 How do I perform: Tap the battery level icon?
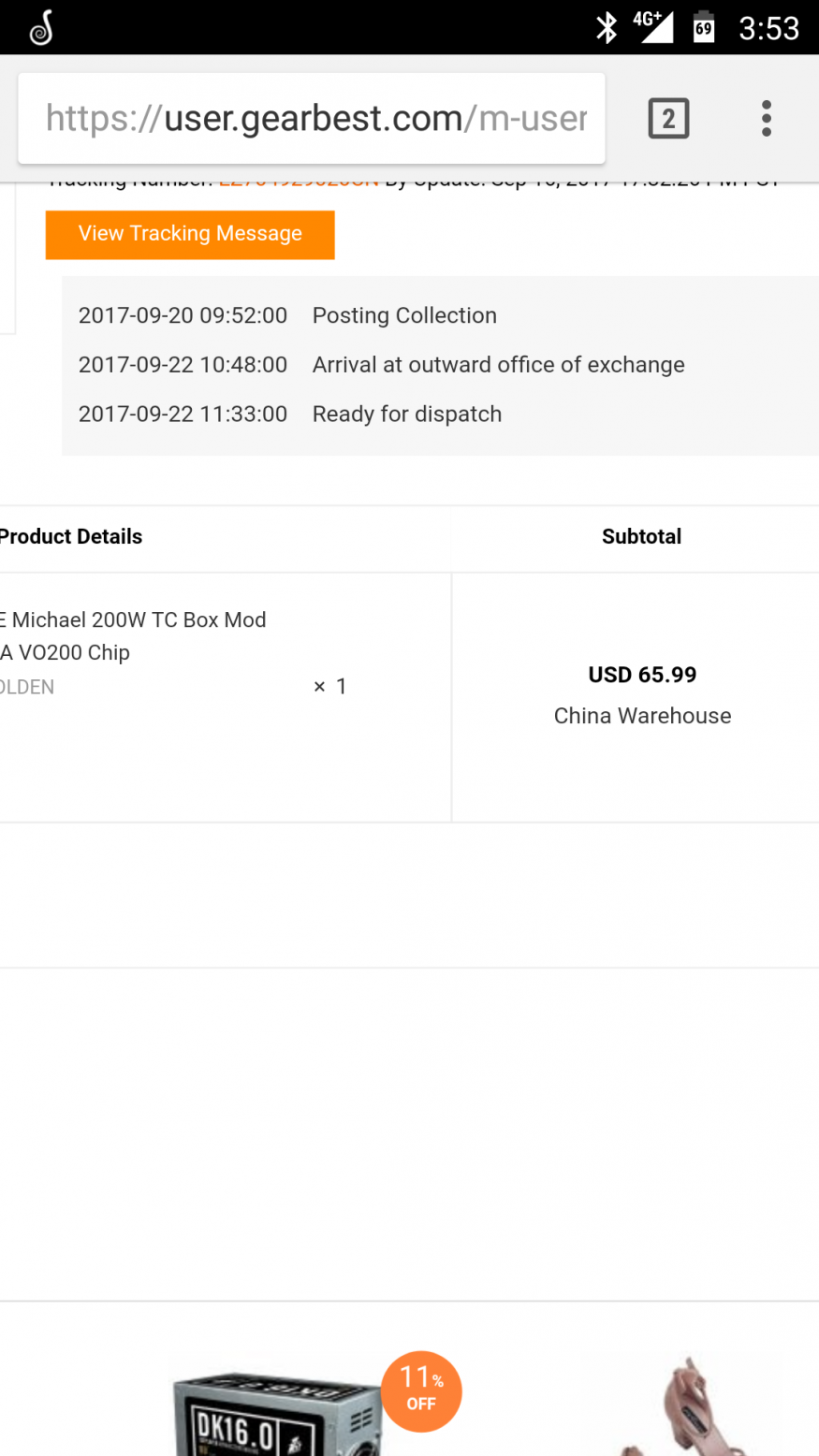pos(704,27)
